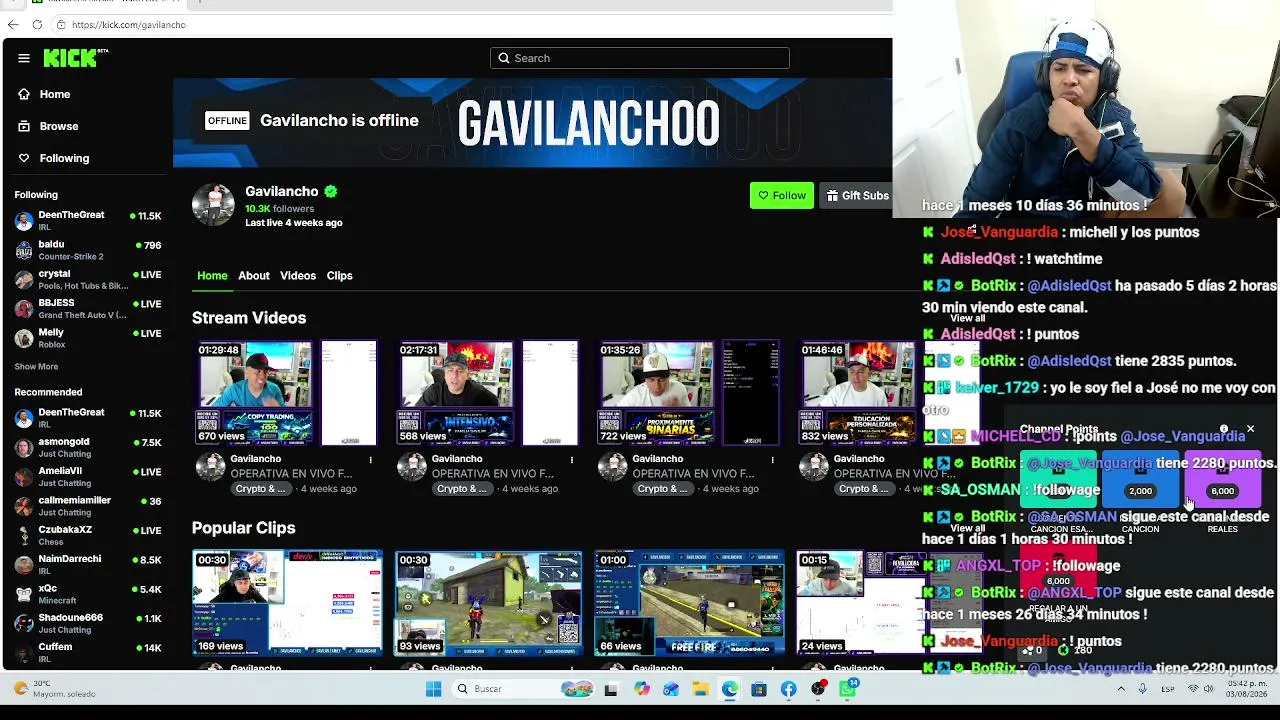
Task: Reload the page with the refresh icon
Action: (37, 24)
